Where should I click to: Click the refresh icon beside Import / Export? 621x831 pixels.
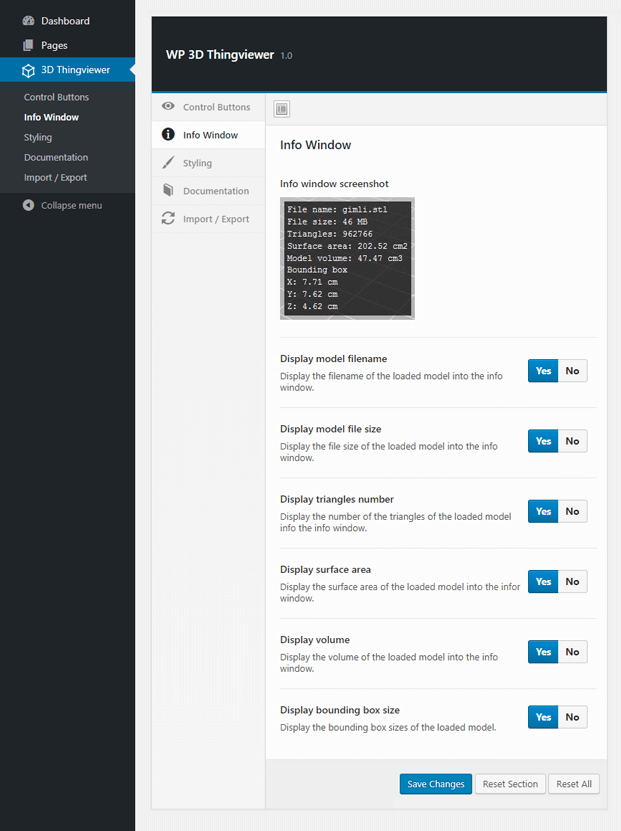coord(168,218)
